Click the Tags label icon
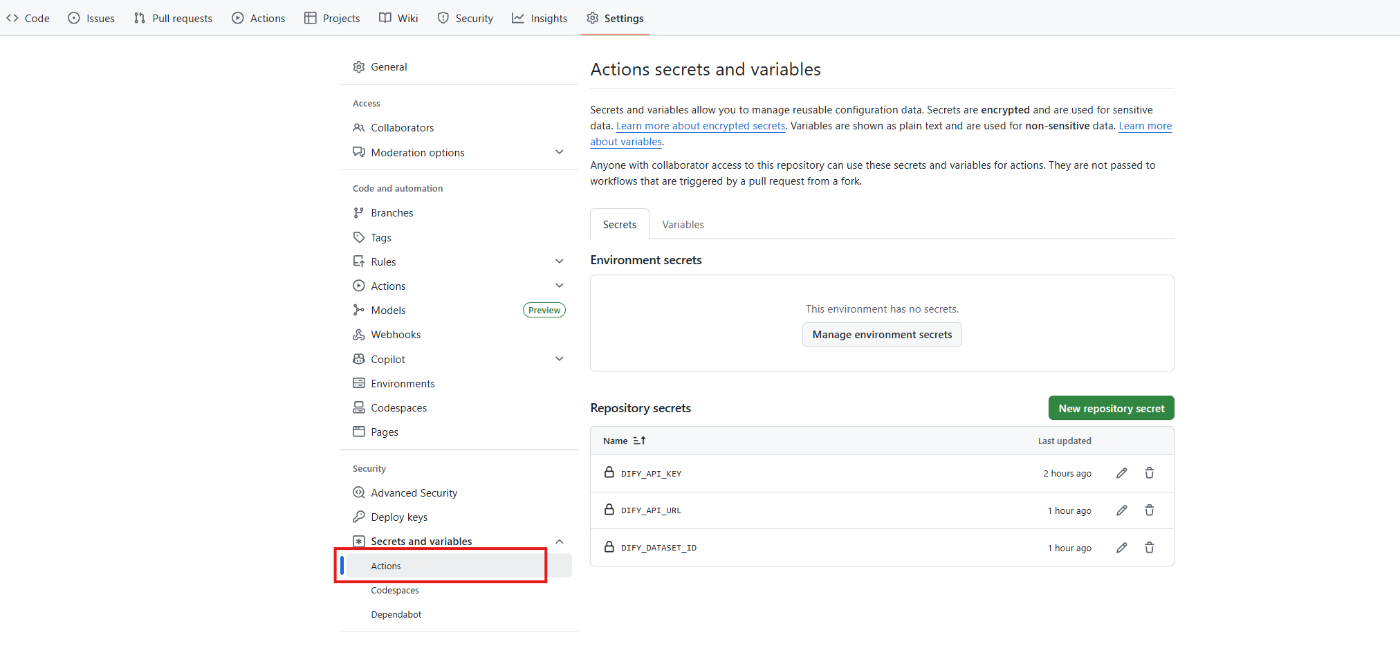The width and height of the screenshot is (1400, 646). pyautogui.click(x=359, y=238)
